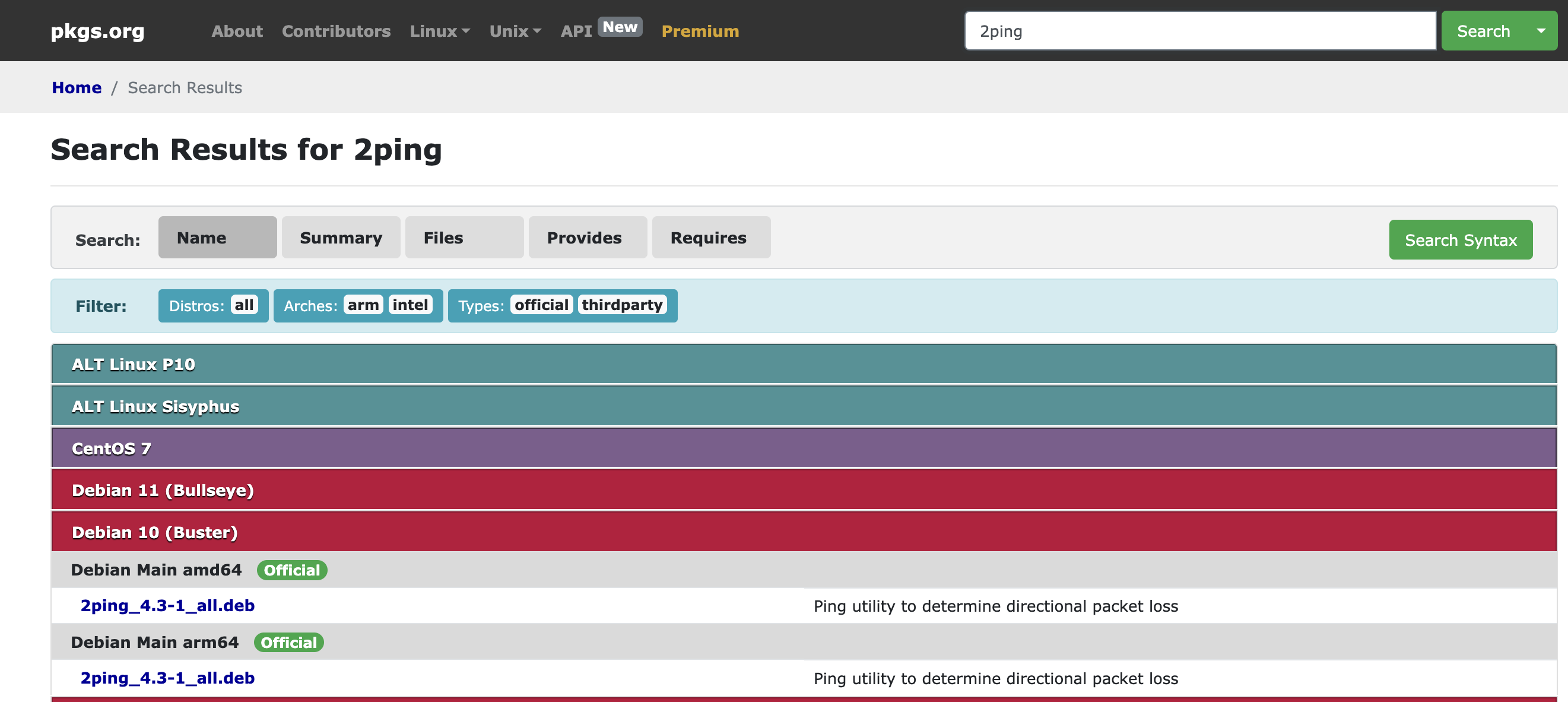The image size is (1568, 702).
Task: Open the Distros filter
Action: (x=213, y=306)
